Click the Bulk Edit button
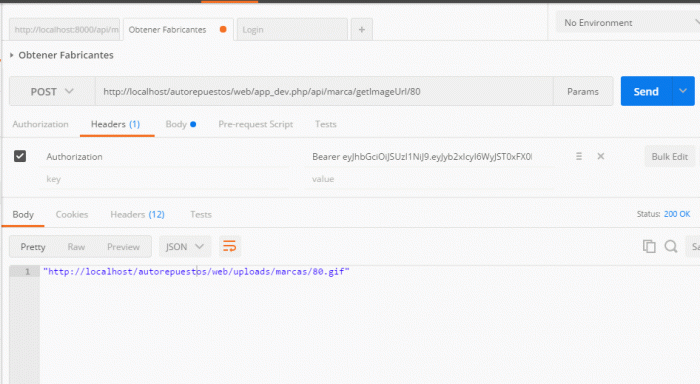 669,156
